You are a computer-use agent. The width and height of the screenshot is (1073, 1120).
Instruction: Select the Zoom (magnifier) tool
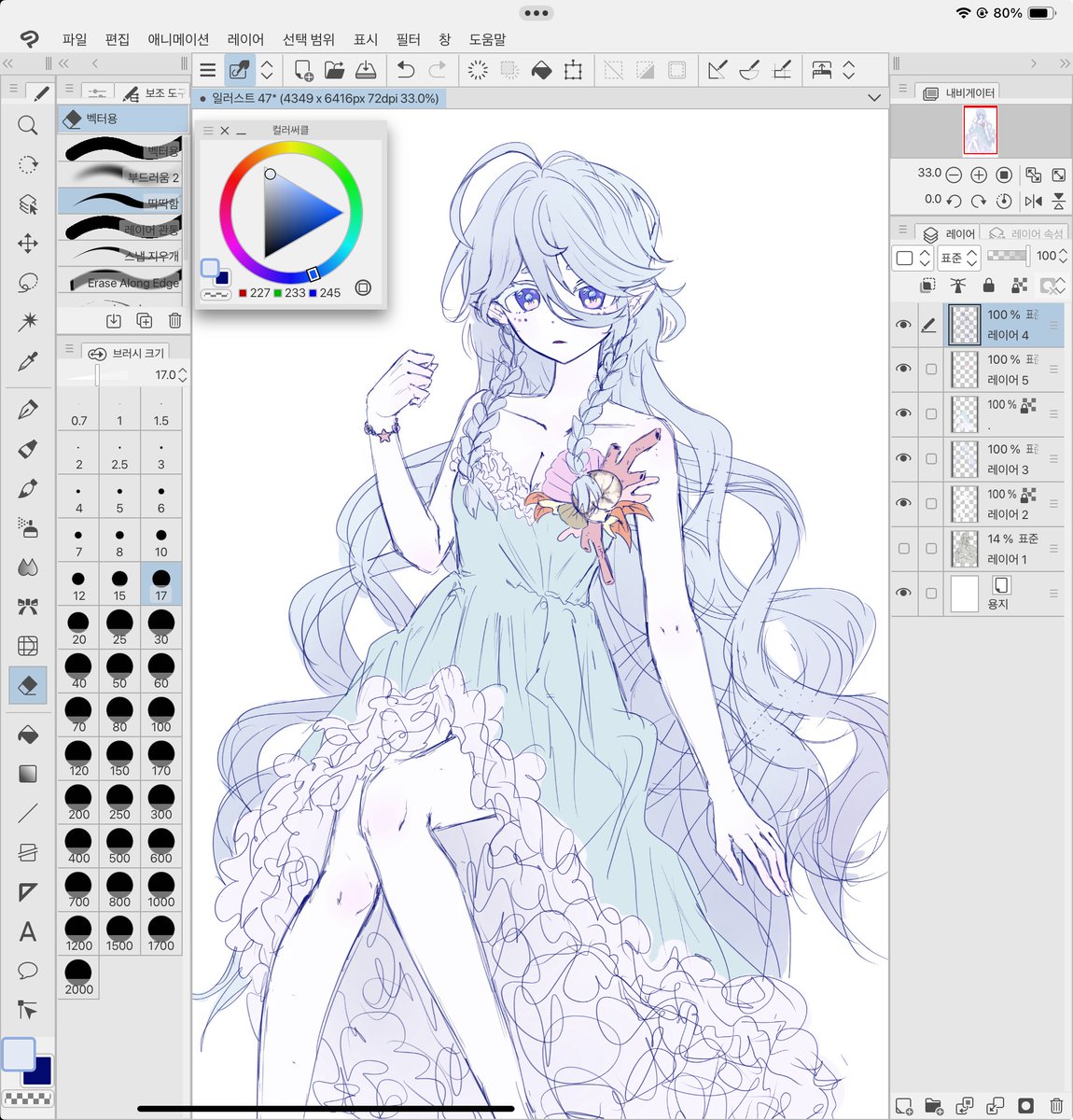tap(28, 125)
